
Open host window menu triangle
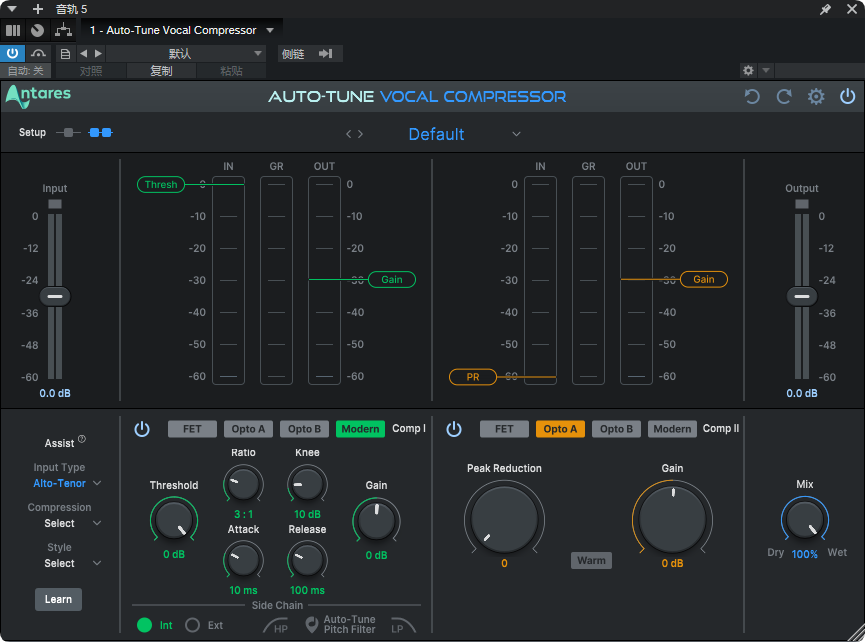point(12,9)
